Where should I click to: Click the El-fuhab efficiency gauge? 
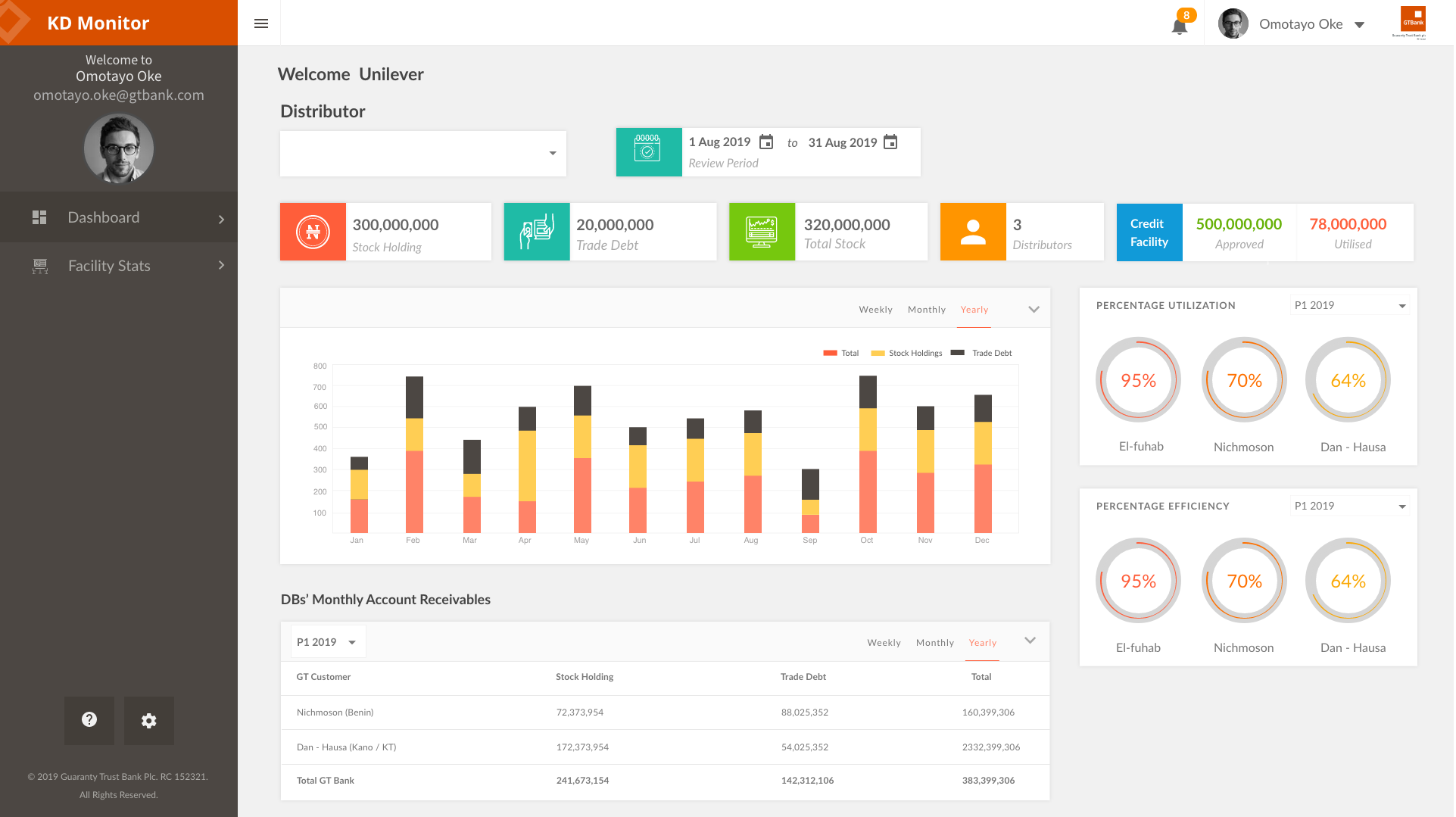point(1138,581)
